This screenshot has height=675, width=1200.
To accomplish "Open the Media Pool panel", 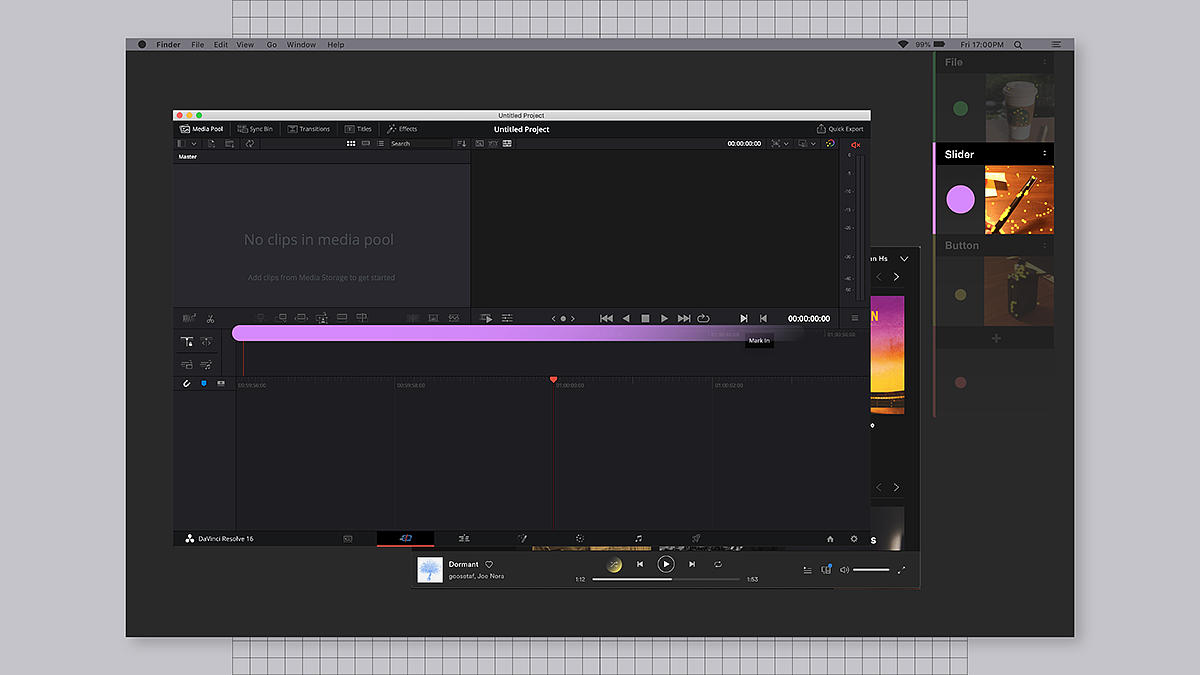I will [x=201, y=129].
